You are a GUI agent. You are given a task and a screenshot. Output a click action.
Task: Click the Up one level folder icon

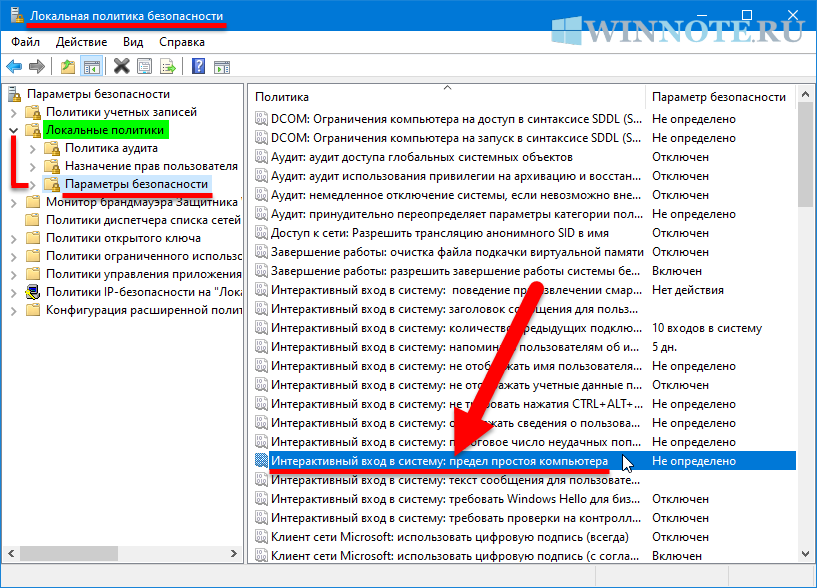click(67, 67)
